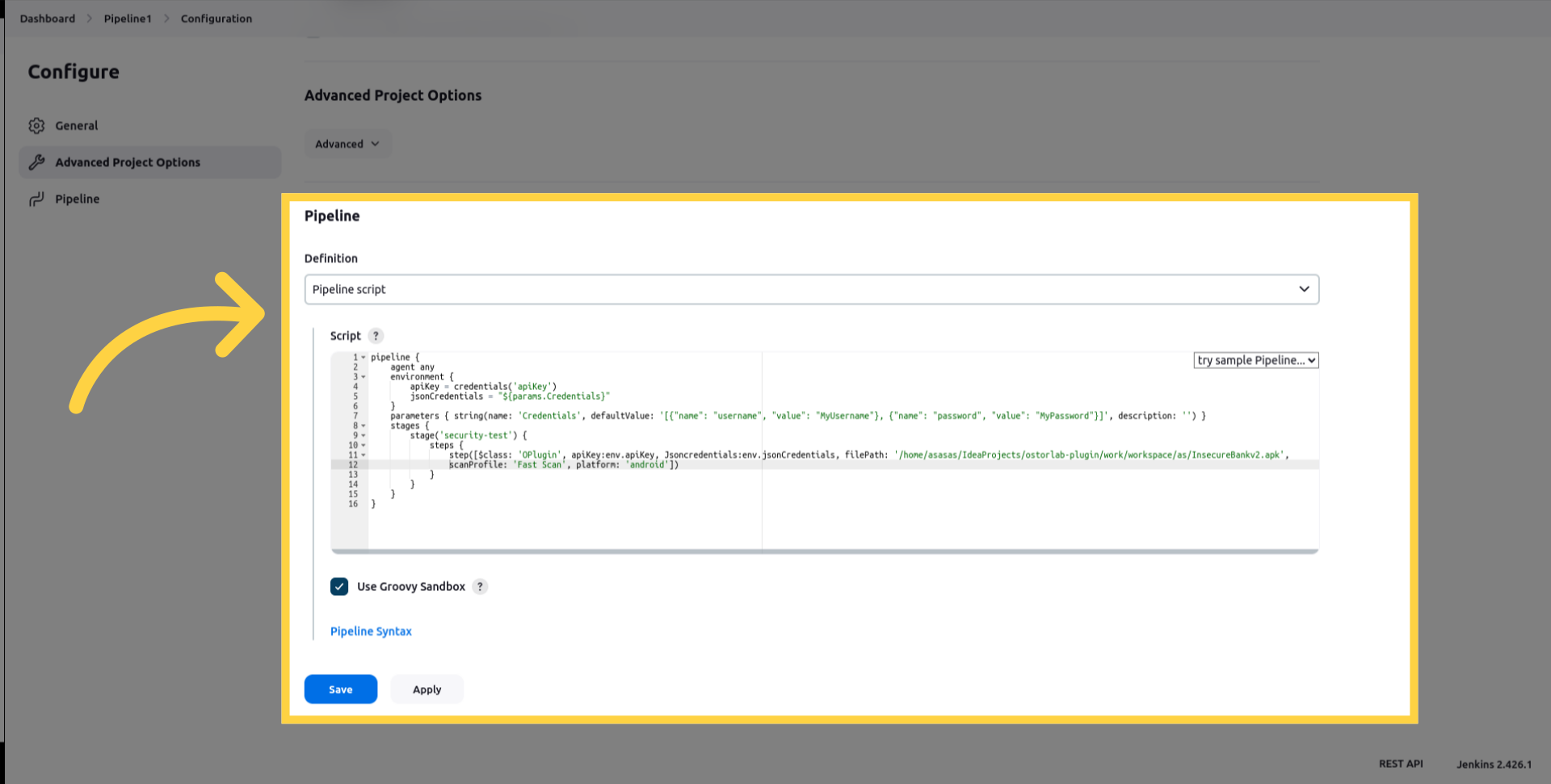The image size is (1551, 784).
Task: Expand the Advanced options button
Action: point(347,145)
